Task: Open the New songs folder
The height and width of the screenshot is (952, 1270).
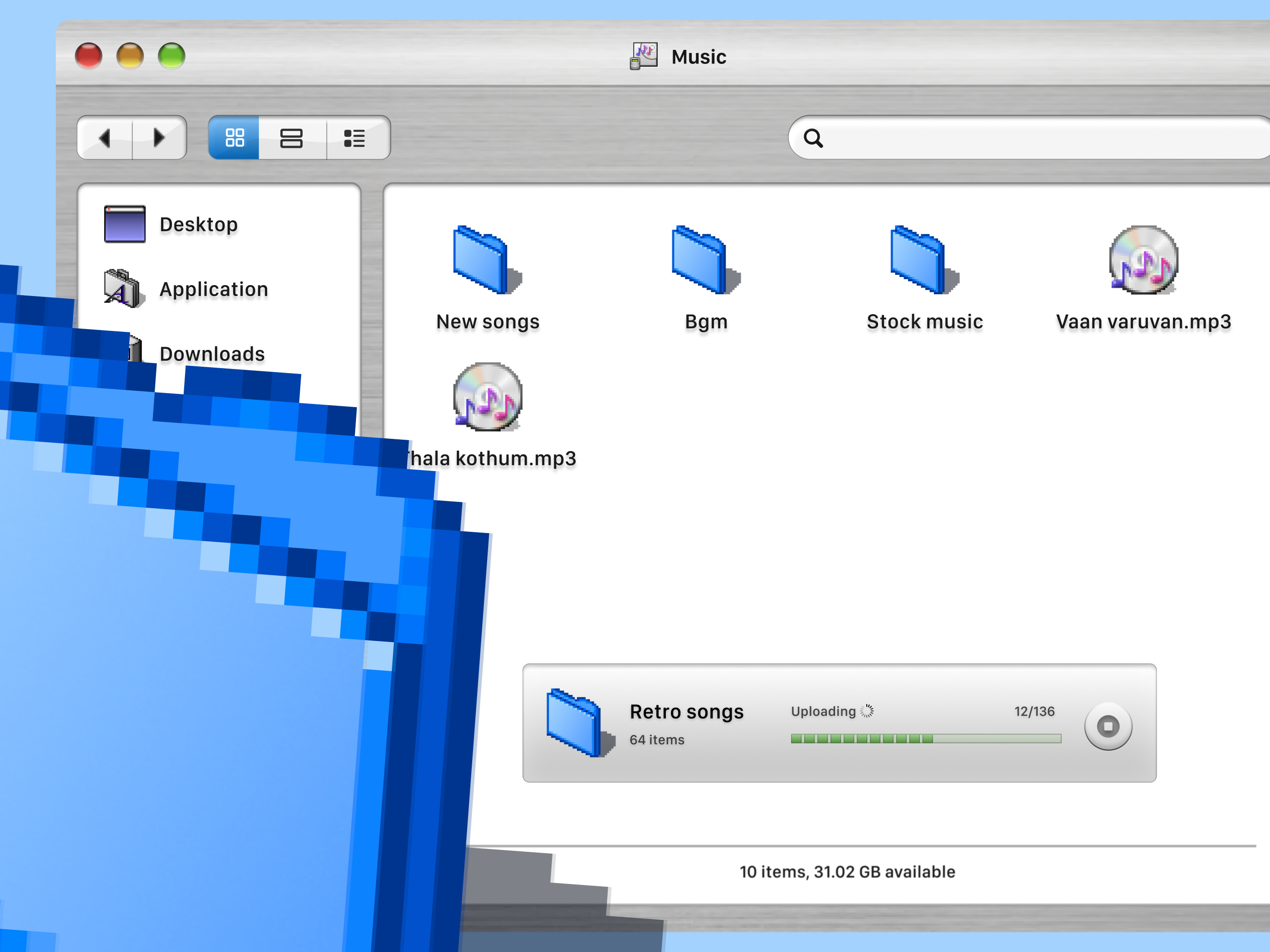Action: pos(485,261)
